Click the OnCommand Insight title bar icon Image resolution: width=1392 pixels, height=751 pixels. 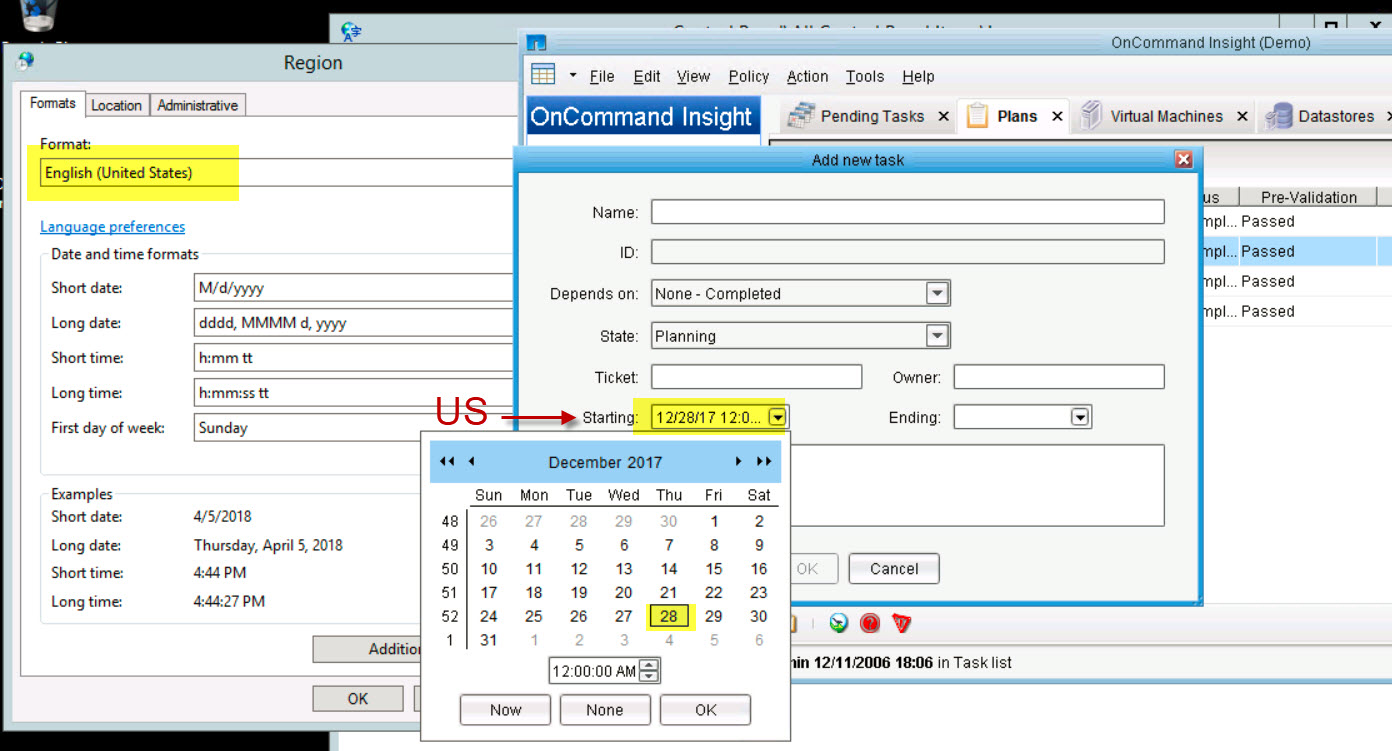(x=537, y=43)
